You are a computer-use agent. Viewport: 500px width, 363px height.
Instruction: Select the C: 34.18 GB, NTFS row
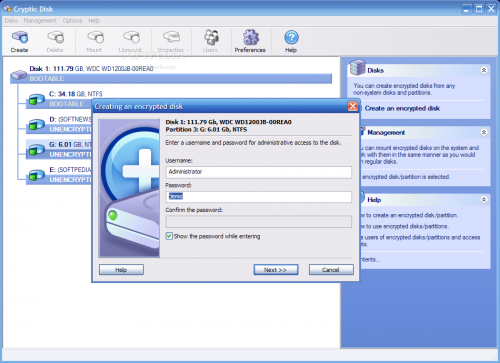click(76, 94)
